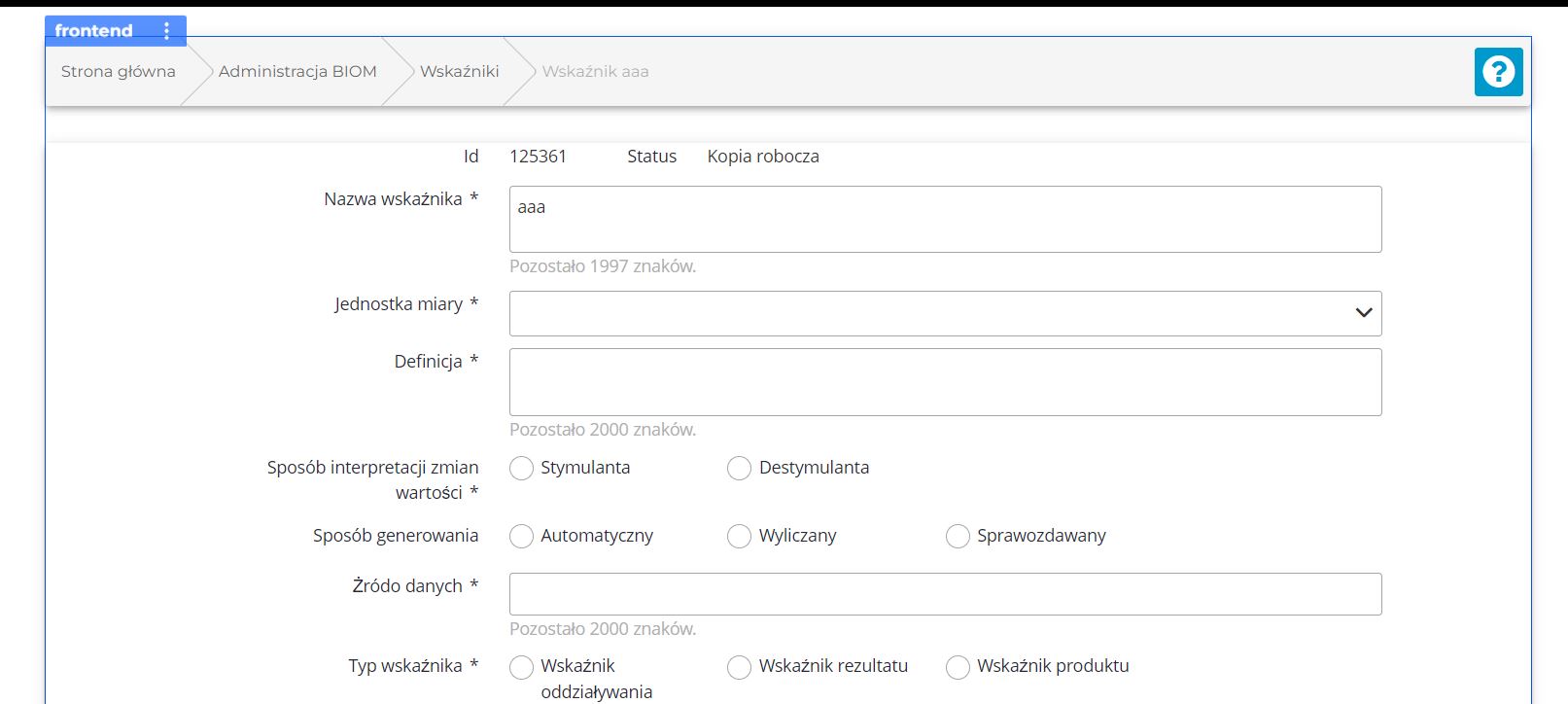Select Wskaźnik oddziaływania indicator type

tap(522, 667)
